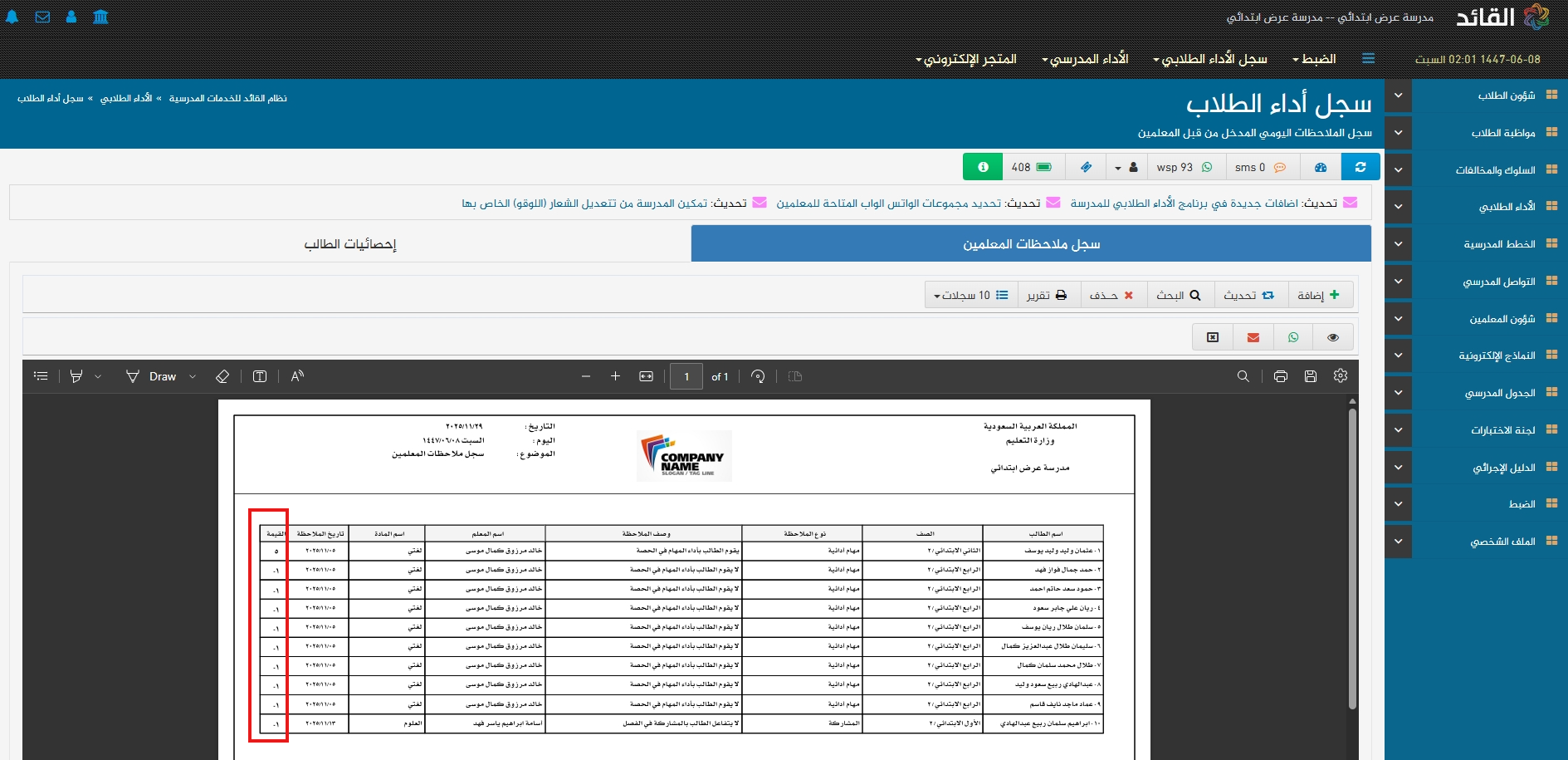1568x760 pixels.
Task: Open the الأداء المدرسي menu
Action: click(1085, 59)
